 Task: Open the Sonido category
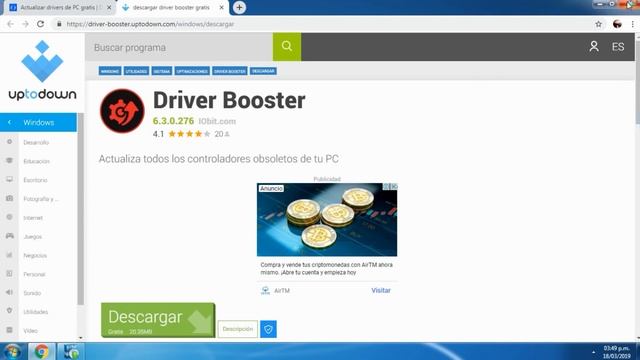[x=32, y=293]
